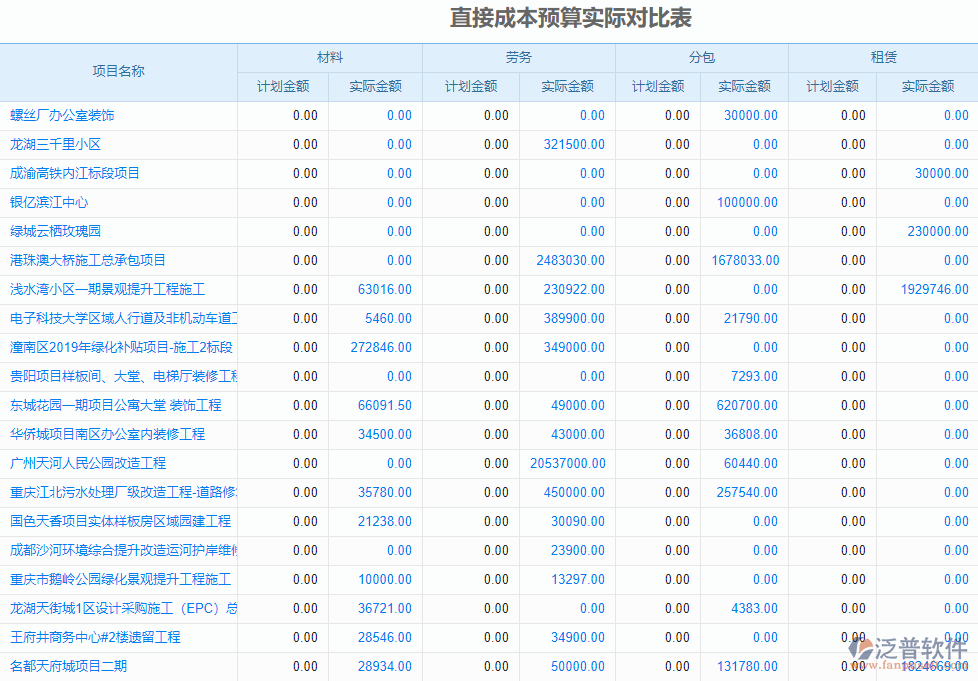This screenshot has width=978, height=681.
Task: Open the 2483030.00 labor actual amount
Action: coord(570,260)
